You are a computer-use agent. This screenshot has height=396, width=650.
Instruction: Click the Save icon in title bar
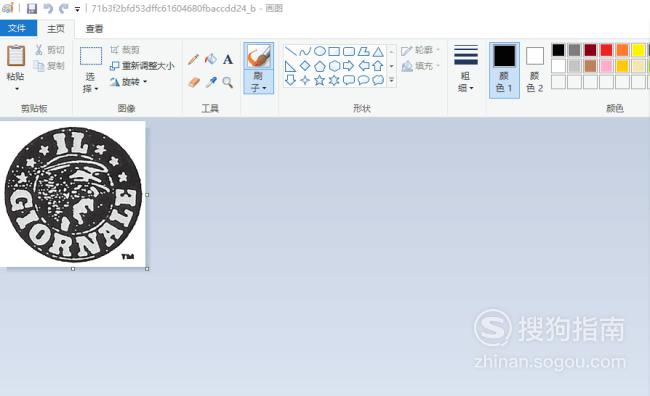[32, 8]
